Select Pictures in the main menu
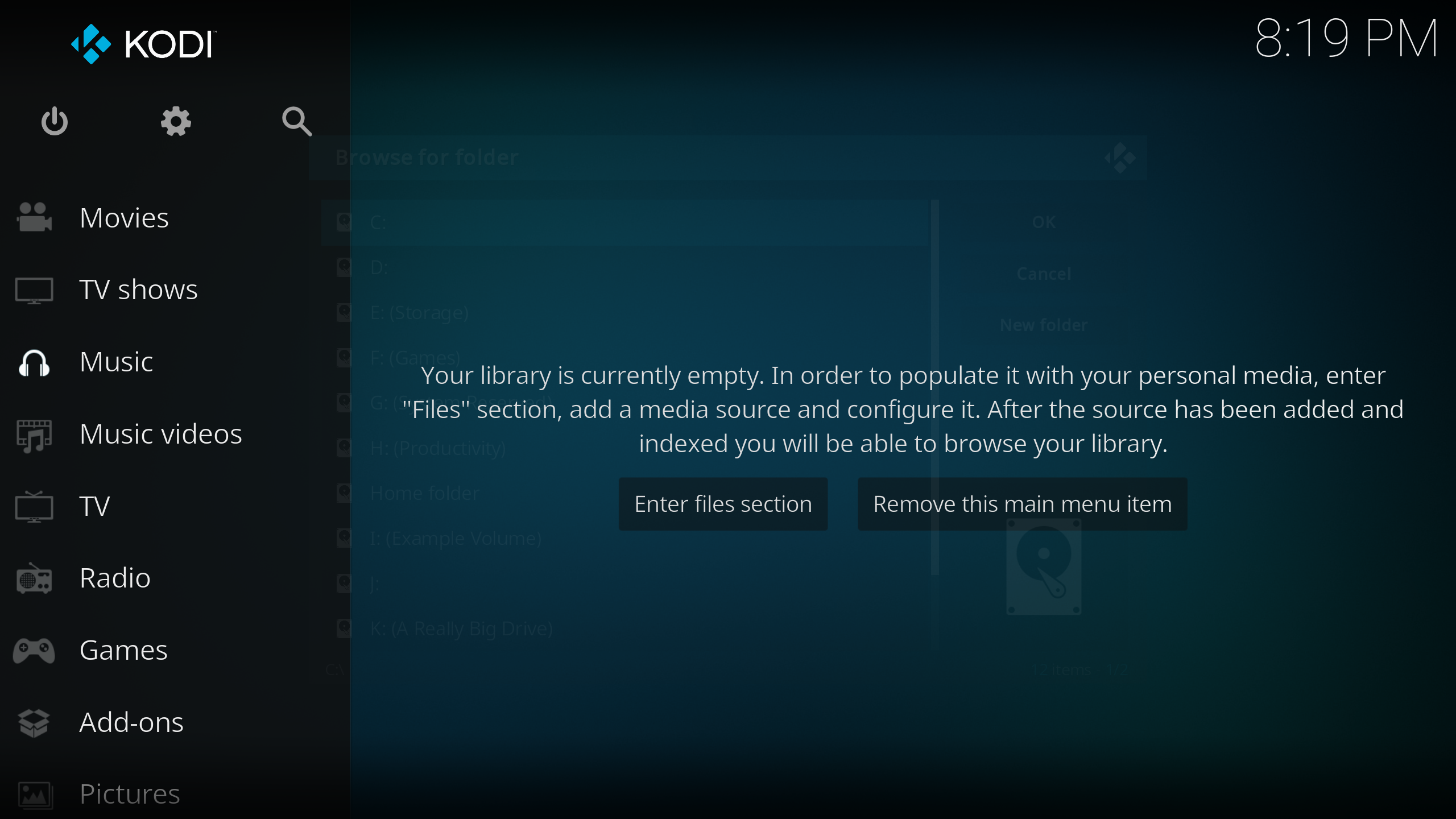 pos(129,793)
